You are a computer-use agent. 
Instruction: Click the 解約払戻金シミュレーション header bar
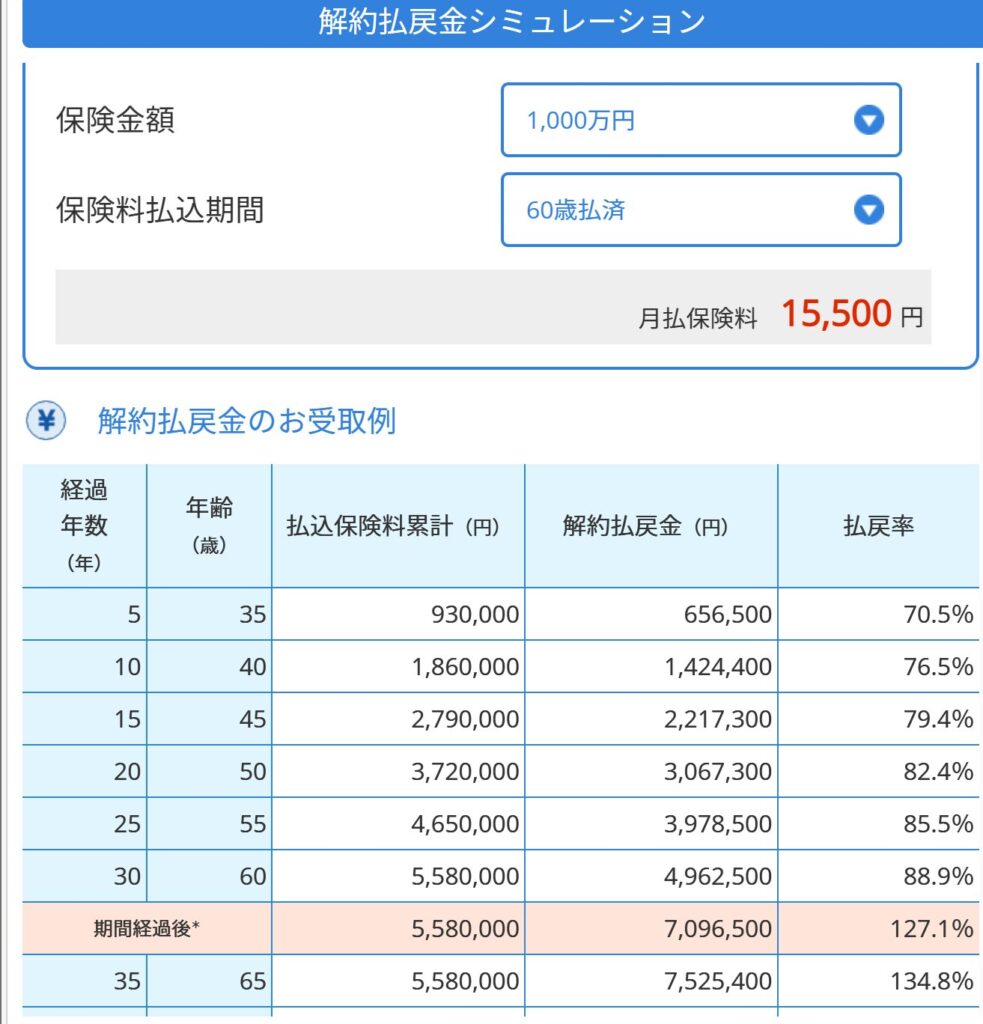(512, 23)
